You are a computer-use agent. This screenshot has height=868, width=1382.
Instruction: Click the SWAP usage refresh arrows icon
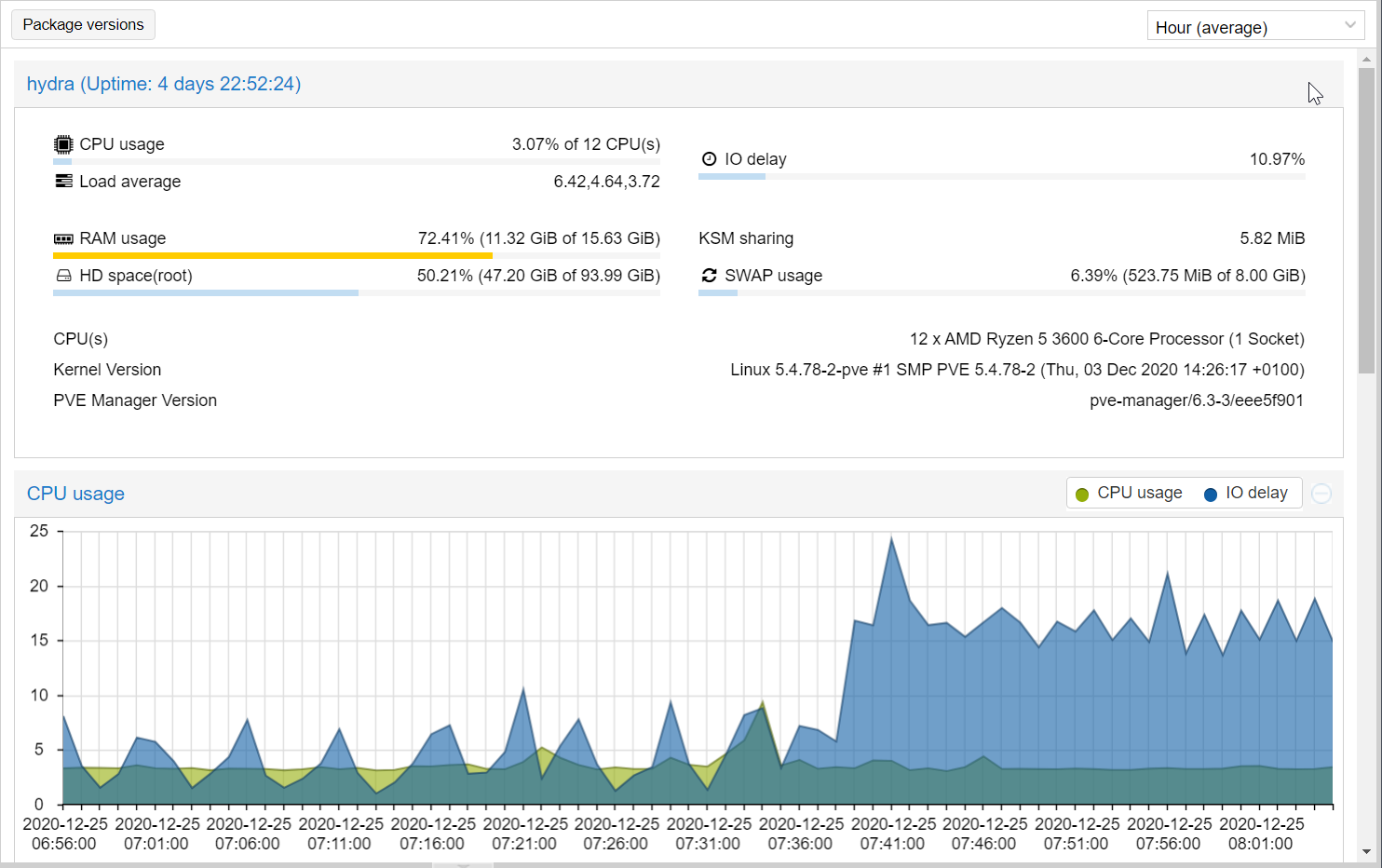709,275
